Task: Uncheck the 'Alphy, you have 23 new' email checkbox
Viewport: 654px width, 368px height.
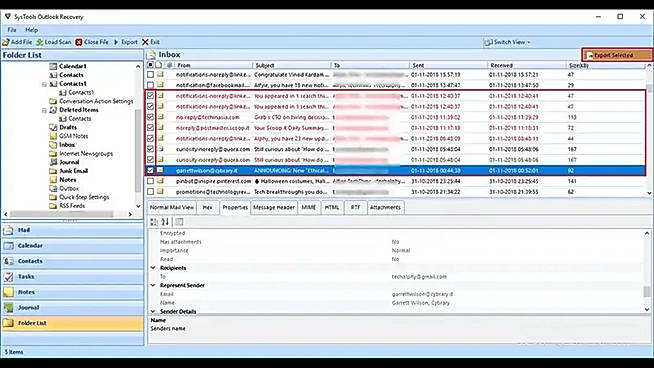Action: point(150,139)
